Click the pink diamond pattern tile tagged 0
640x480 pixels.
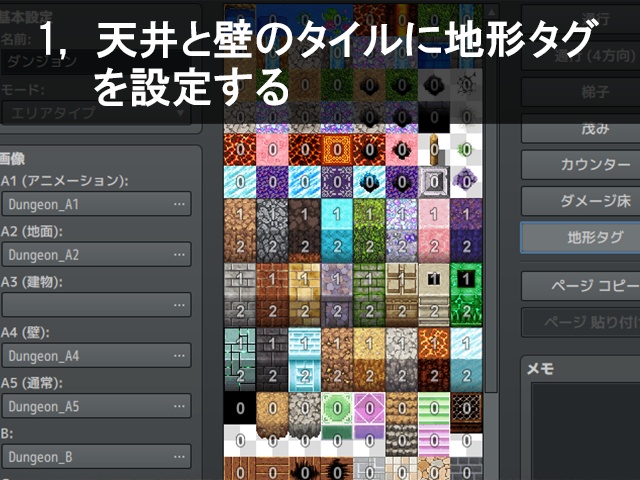369,408
